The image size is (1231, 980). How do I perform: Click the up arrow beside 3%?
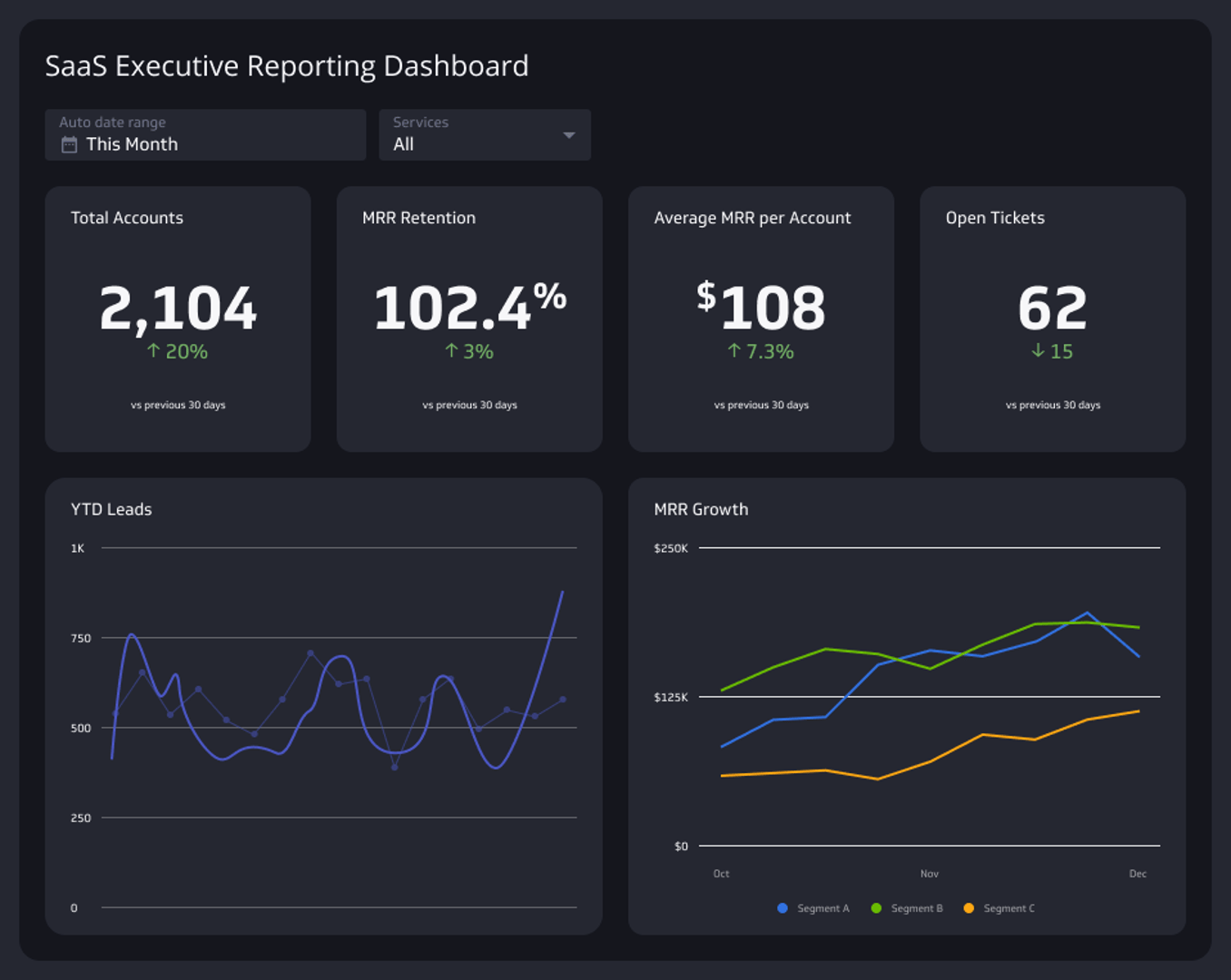[451, 351]
